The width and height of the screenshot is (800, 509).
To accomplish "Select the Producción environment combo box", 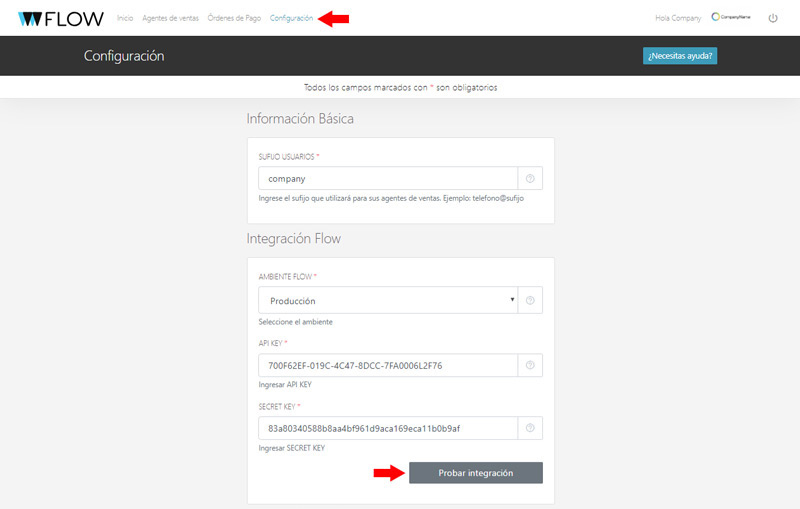I will click(388, 300).
